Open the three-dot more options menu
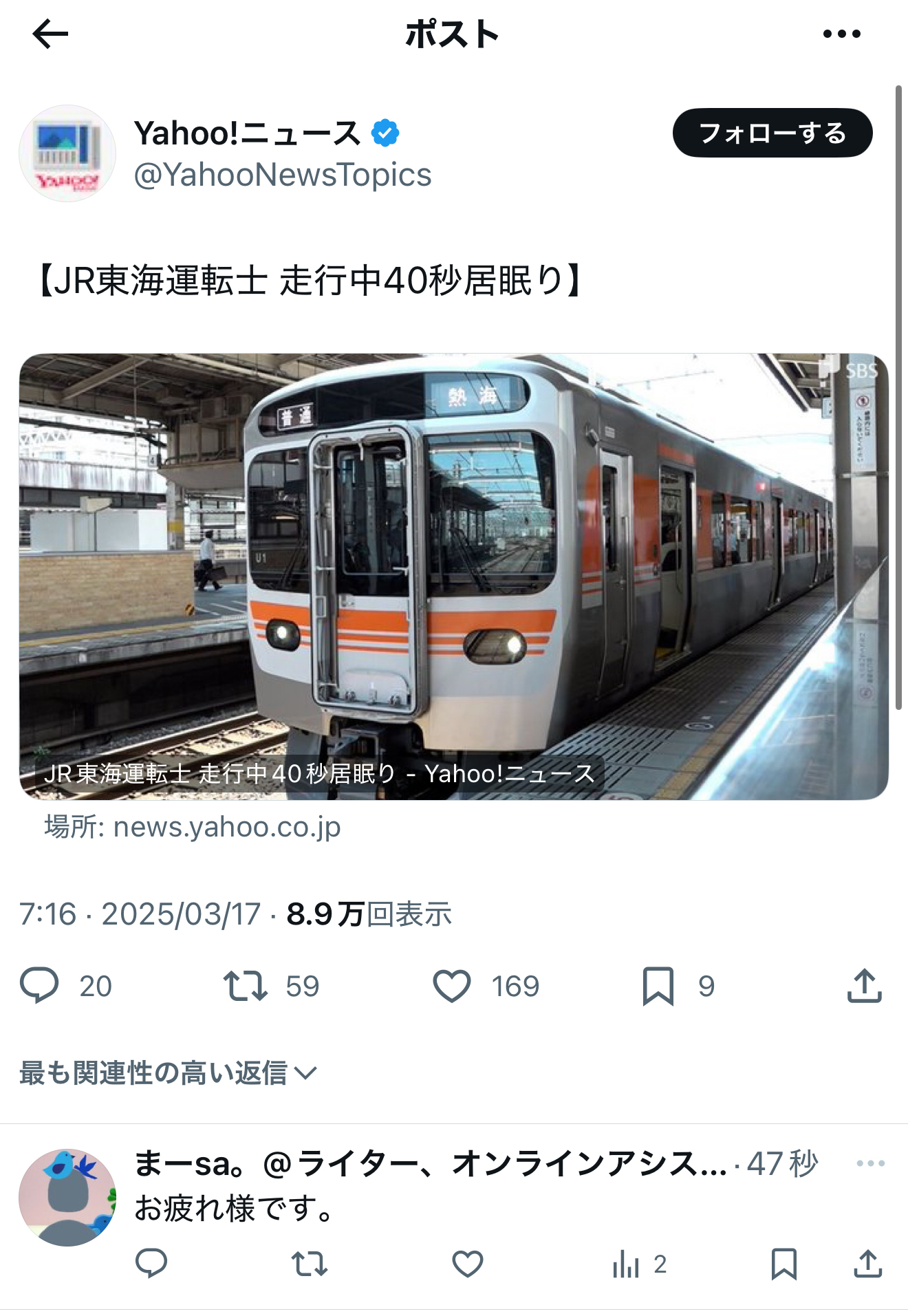Viewport: 908px width, 1316px height. pos(842,34)
